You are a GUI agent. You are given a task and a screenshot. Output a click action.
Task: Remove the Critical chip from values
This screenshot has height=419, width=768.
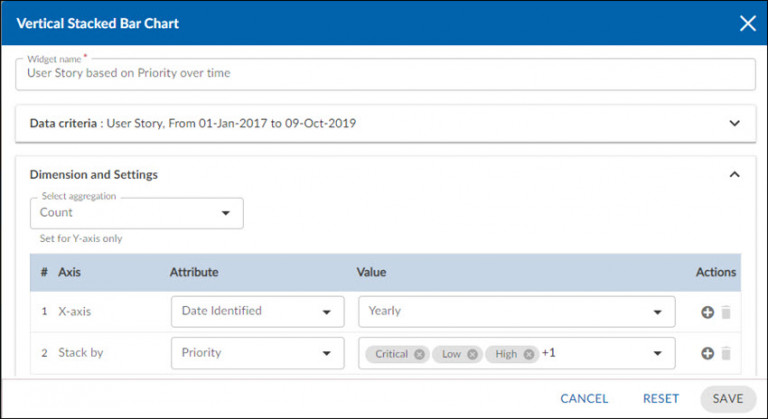(419, 354)
